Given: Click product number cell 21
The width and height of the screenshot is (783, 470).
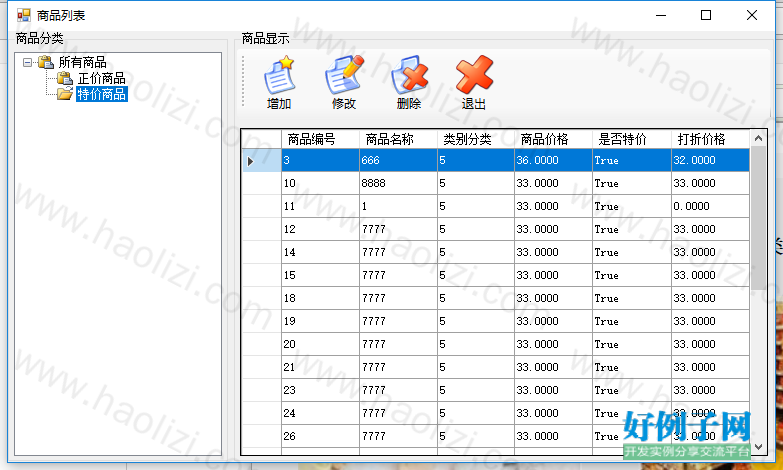Looking at the screenshot, I should [x=321, y=367].
